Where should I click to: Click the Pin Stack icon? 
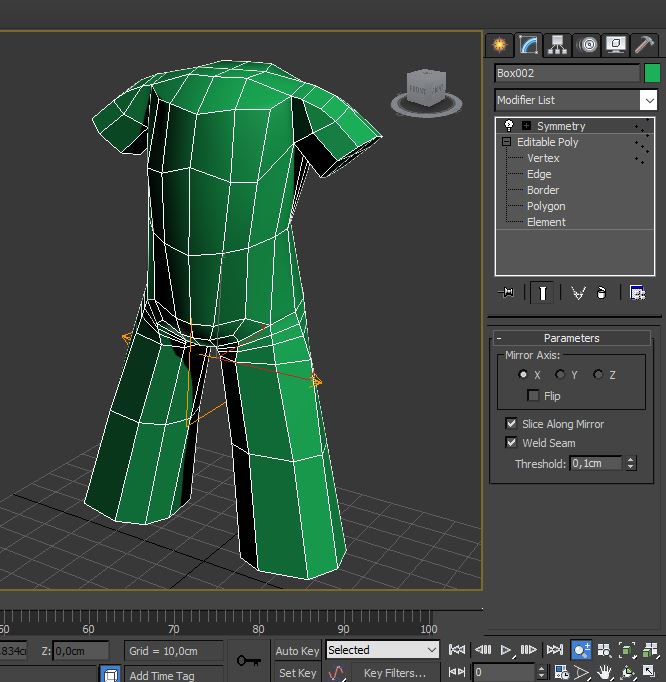(x=506, y=293)
